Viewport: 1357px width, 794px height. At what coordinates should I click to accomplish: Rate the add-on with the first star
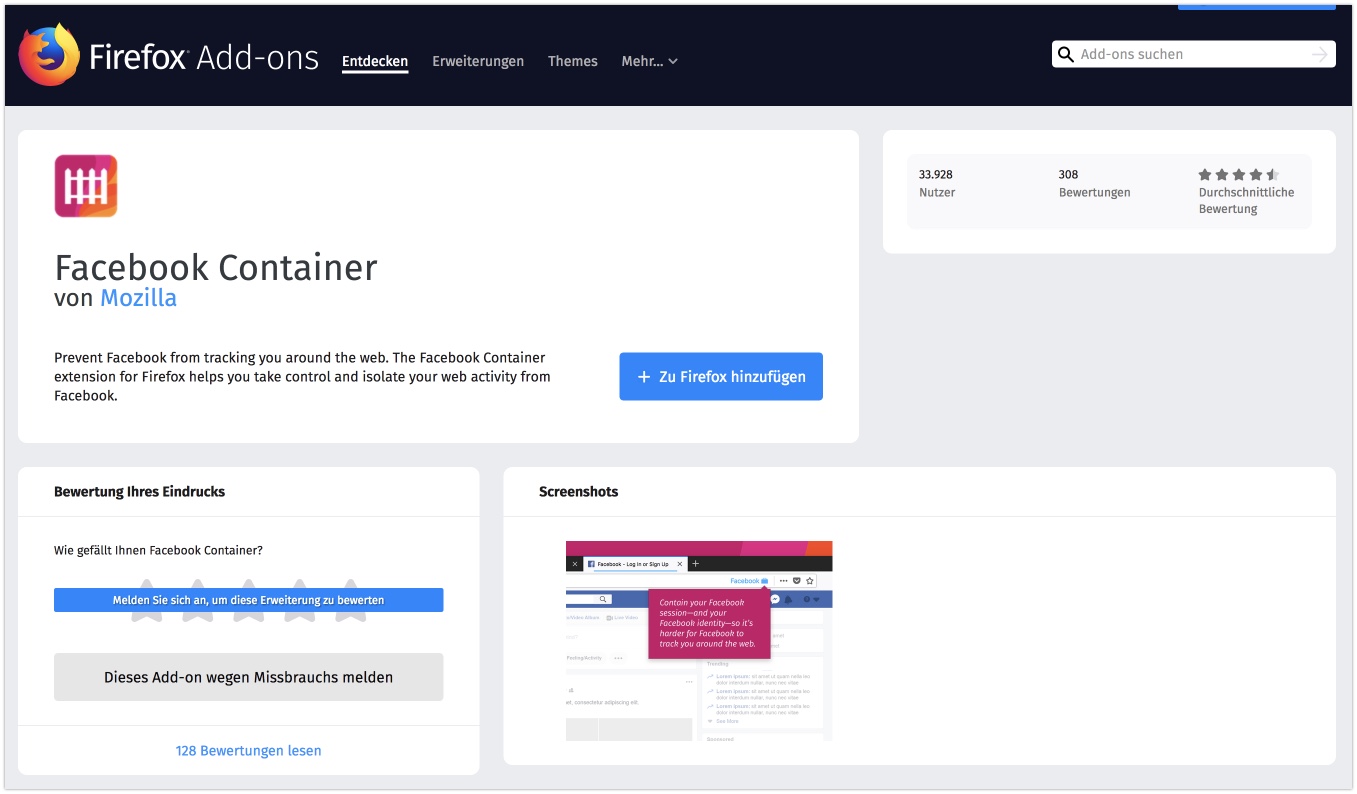point(147,616)
